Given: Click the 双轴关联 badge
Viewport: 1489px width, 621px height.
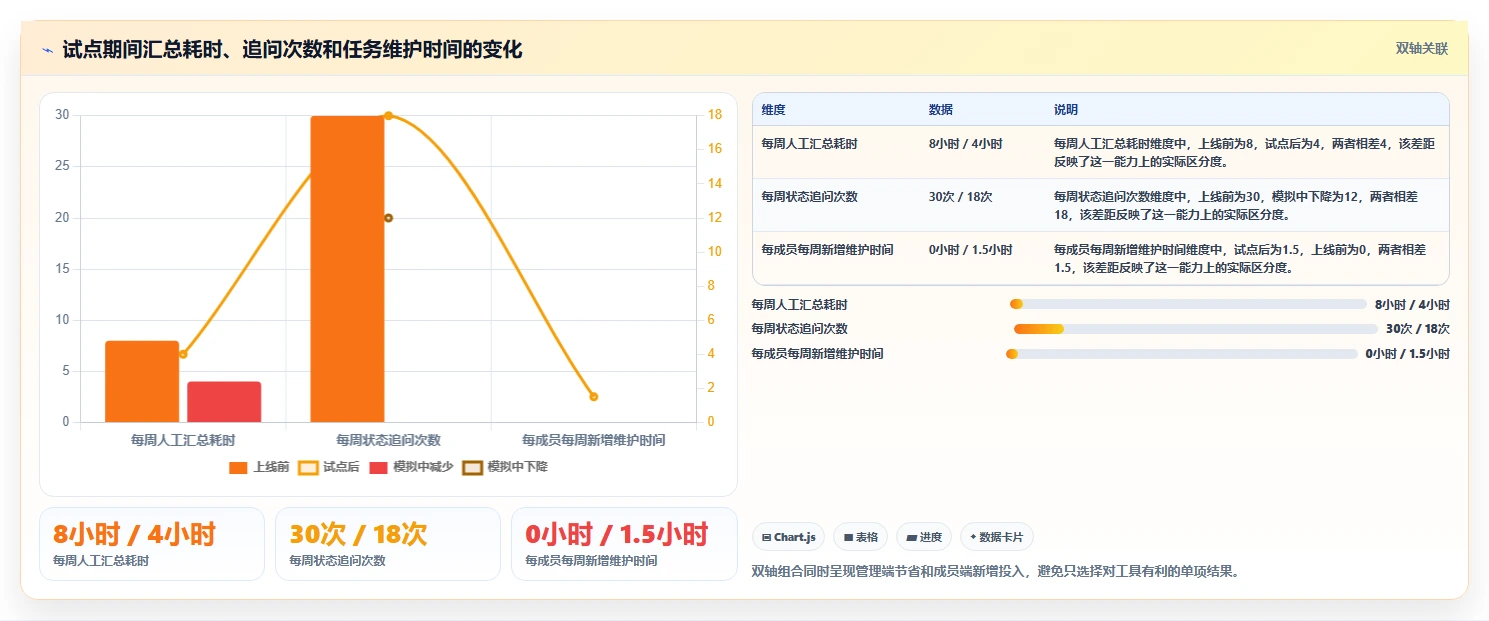Looking at the screenshot, I should tap(1421, 49).
